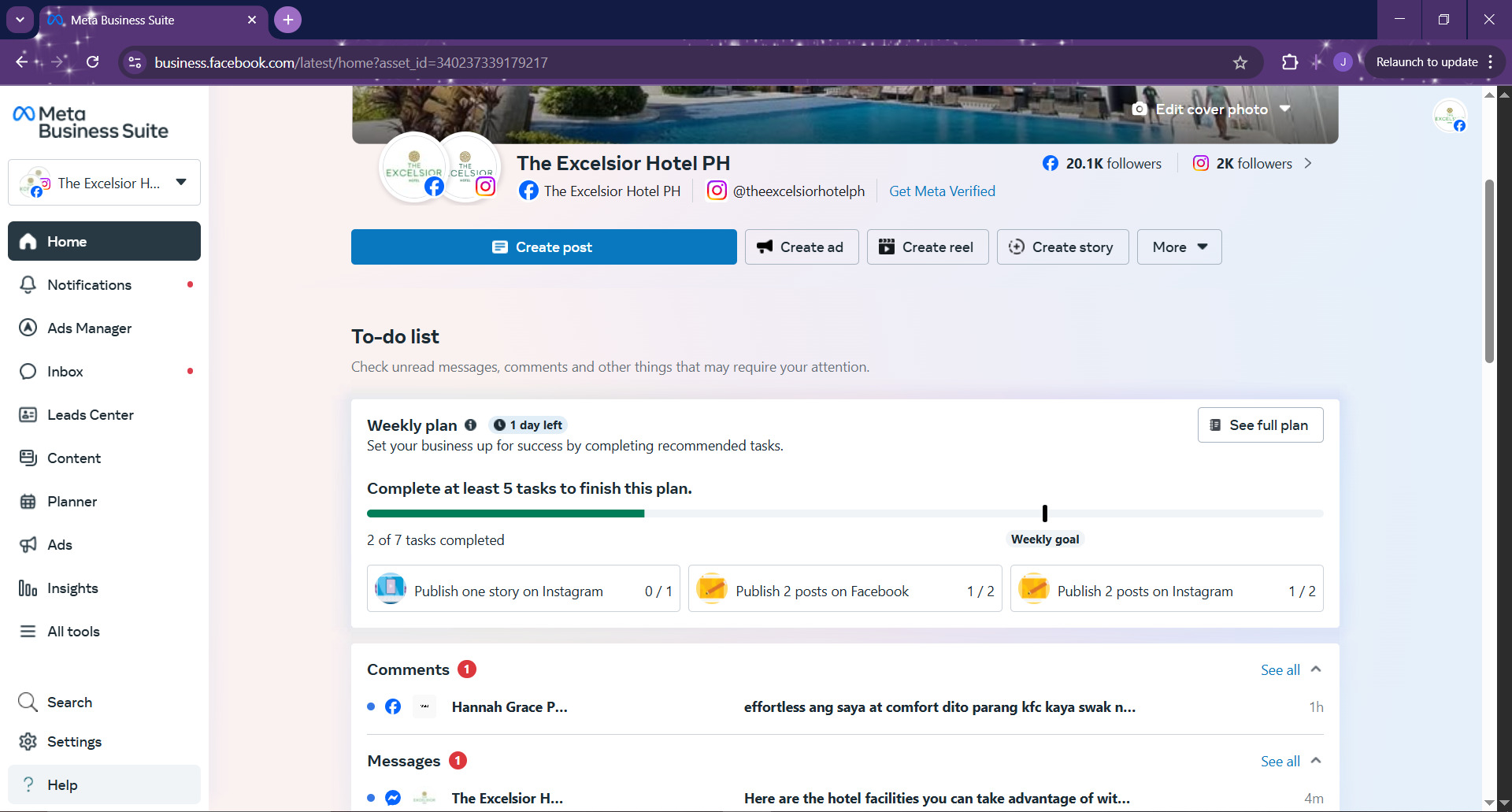Screen dimensions: 1512x812
Task: Click the Search magnifier icon
Action: [28, 703]
